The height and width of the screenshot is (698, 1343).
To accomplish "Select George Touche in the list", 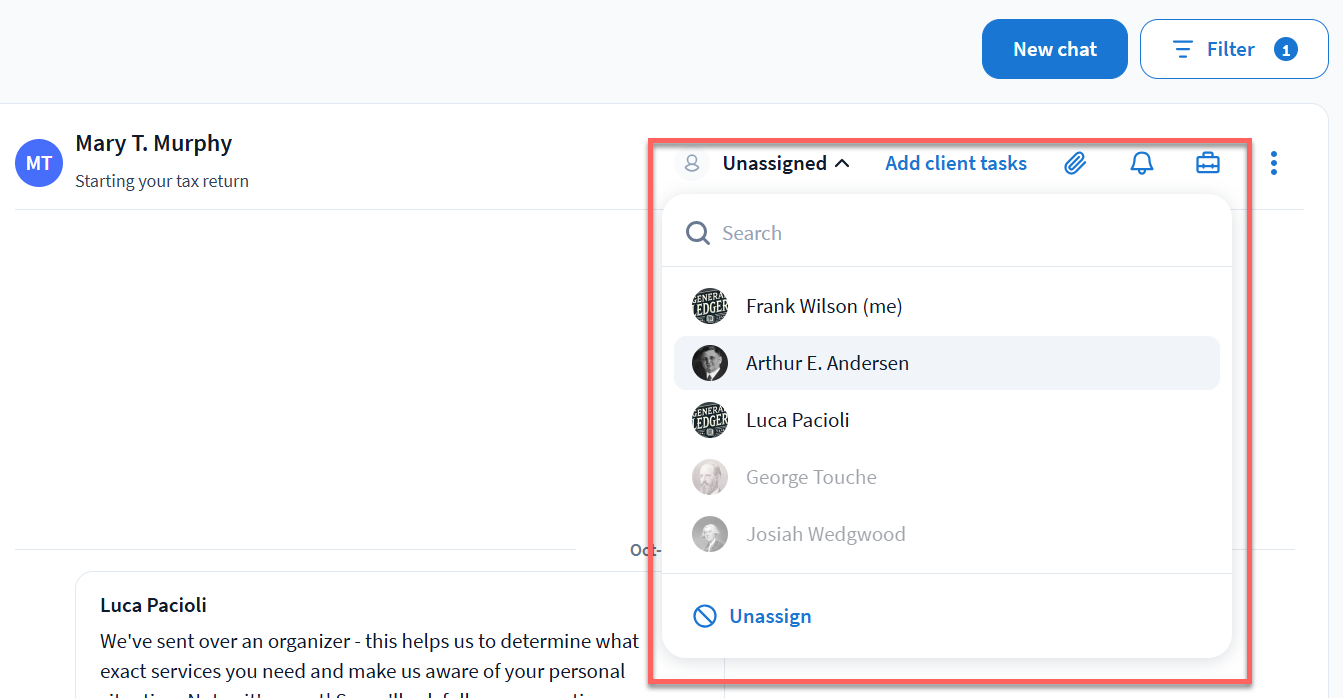I will 811,477.
